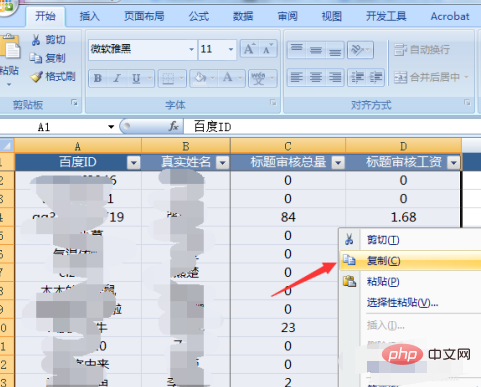Click cell containing 1.68
Viewport: 481px width, 387px height.
click(x=403, y=217)
